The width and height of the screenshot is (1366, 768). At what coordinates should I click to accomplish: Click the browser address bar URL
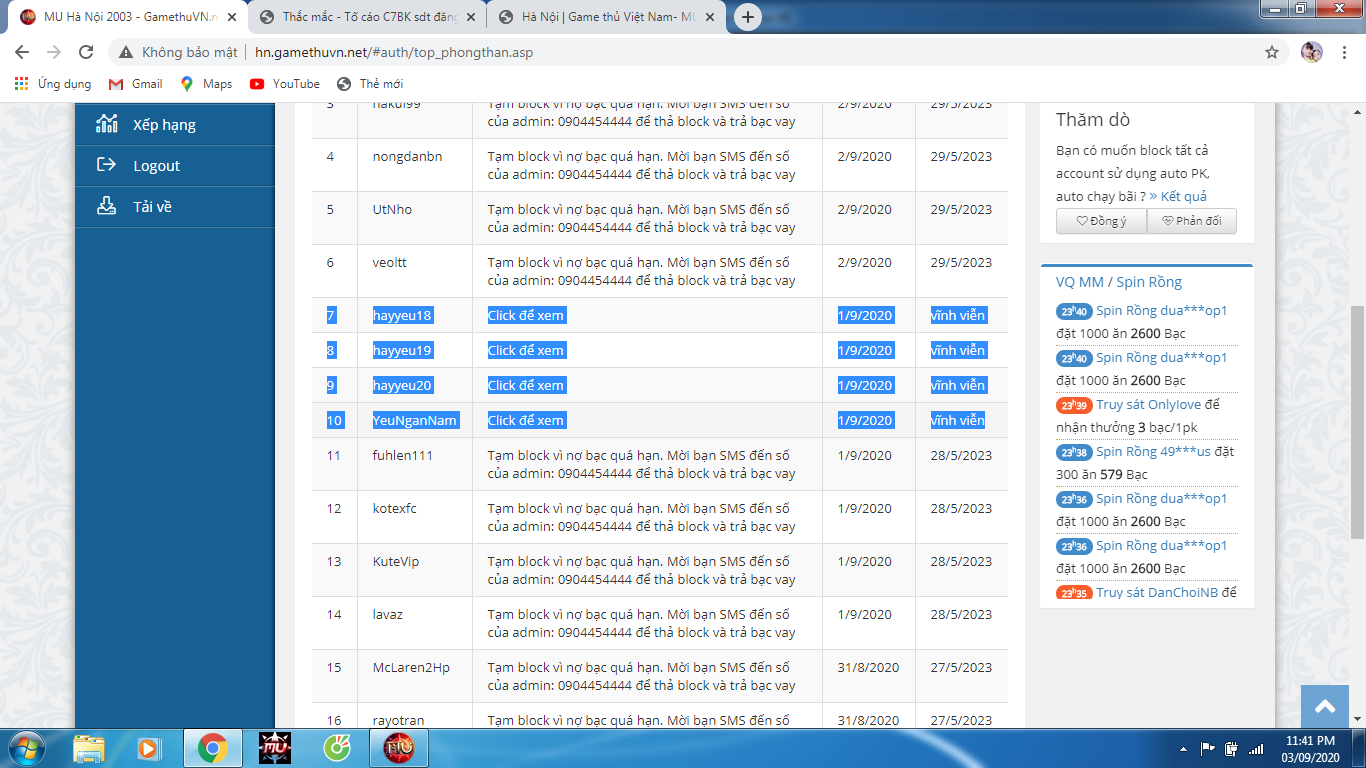(394, 52)
